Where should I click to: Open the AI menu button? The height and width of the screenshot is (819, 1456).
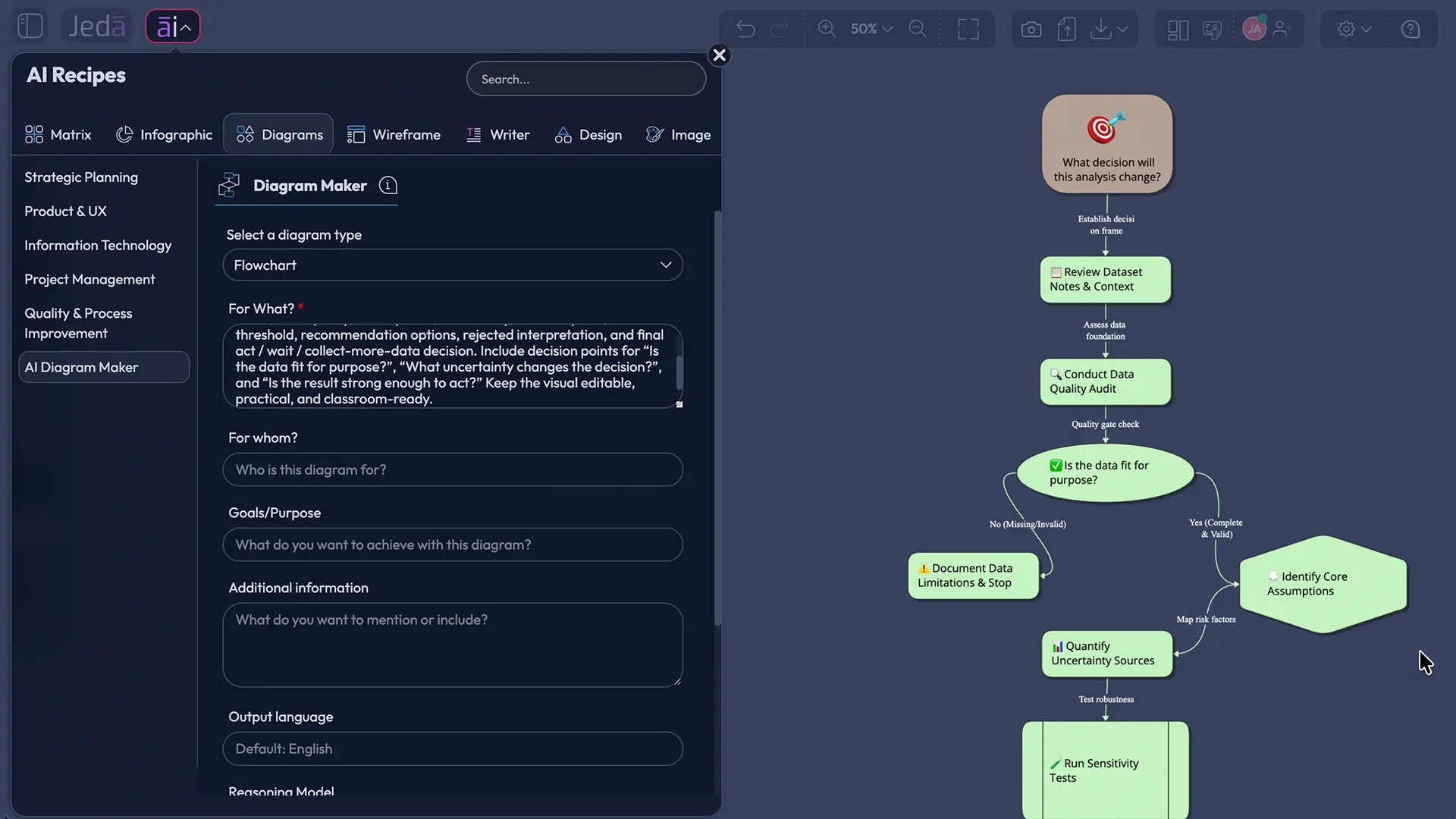tap(173, 27)
